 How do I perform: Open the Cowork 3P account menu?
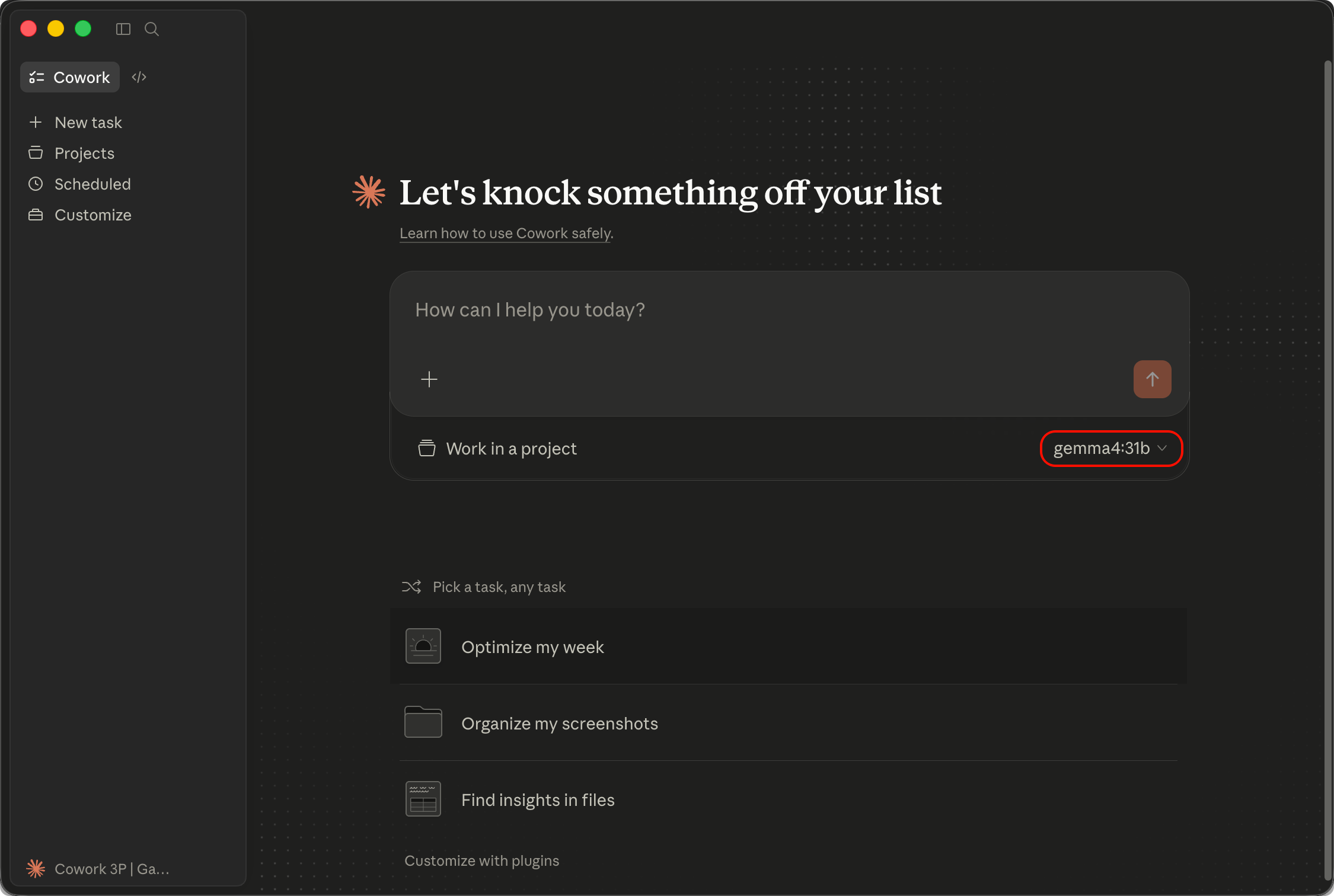point(98,869)
